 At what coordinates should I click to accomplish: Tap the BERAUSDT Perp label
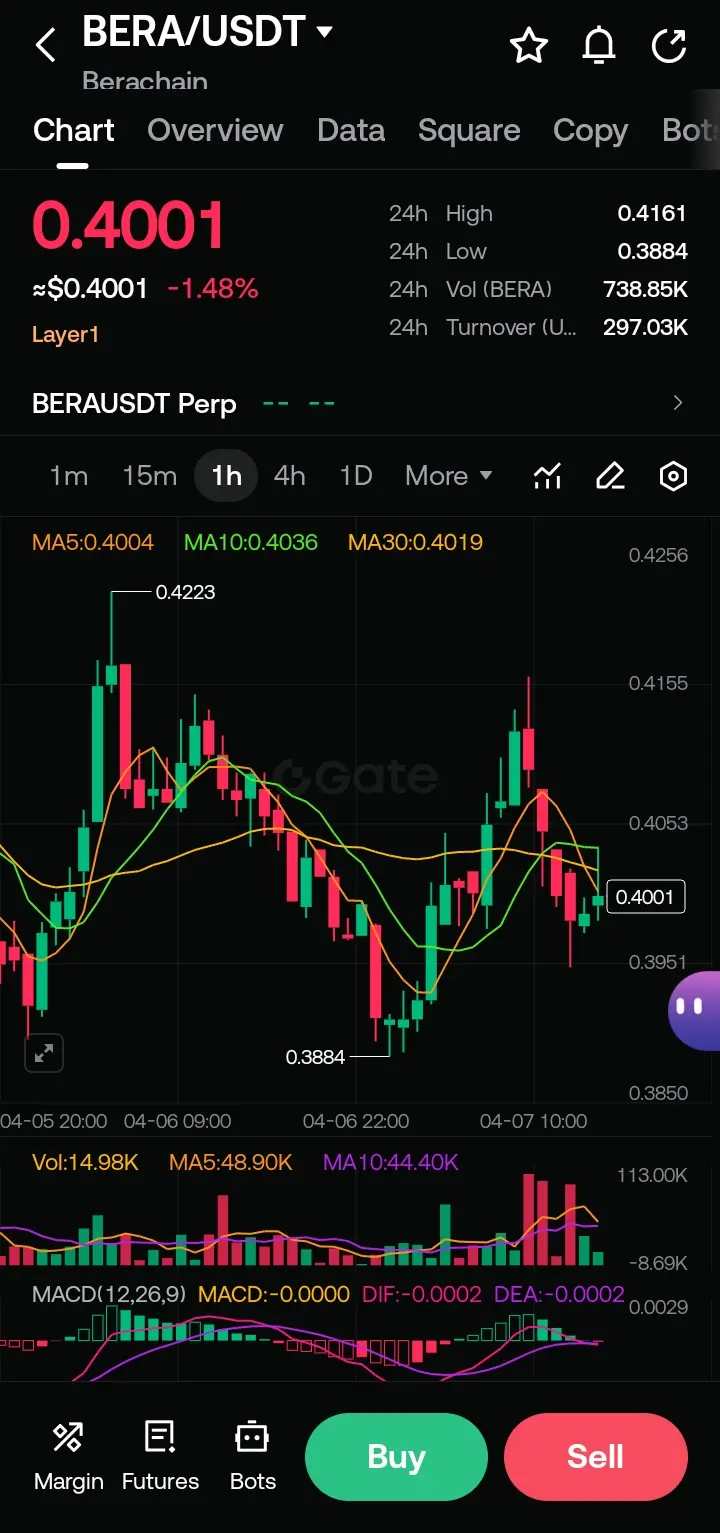click(x=134, y=404)
